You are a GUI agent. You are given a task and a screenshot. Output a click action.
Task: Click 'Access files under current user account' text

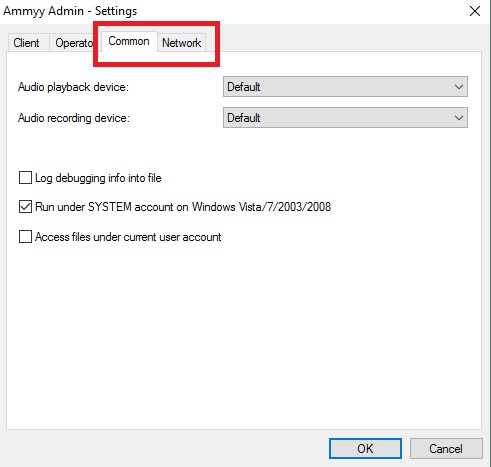[128, 237]
